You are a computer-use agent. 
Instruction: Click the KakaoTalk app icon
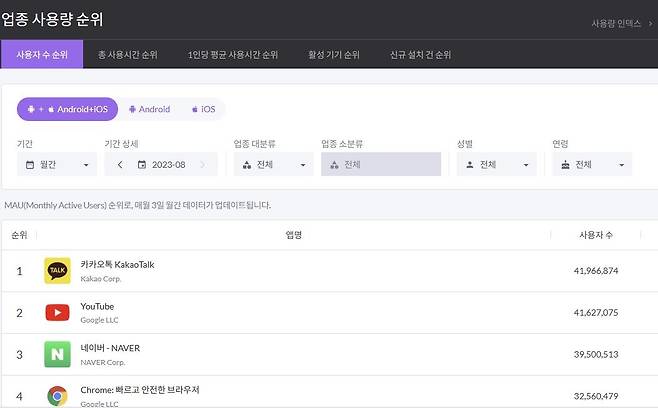point(57,271)
